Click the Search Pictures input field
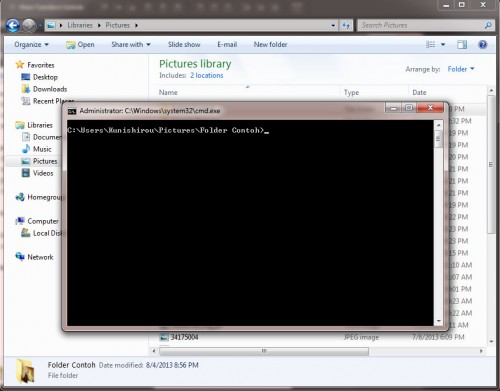 click(x=422, y=25)
